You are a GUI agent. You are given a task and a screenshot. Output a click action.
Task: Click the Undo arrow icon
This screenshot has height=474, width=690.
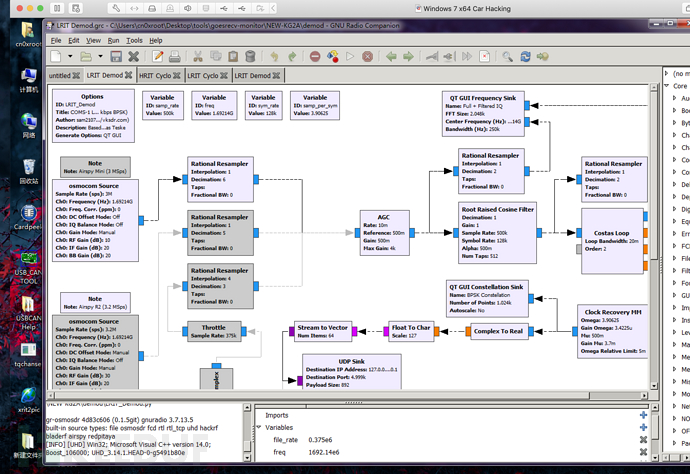pos(272,57)
